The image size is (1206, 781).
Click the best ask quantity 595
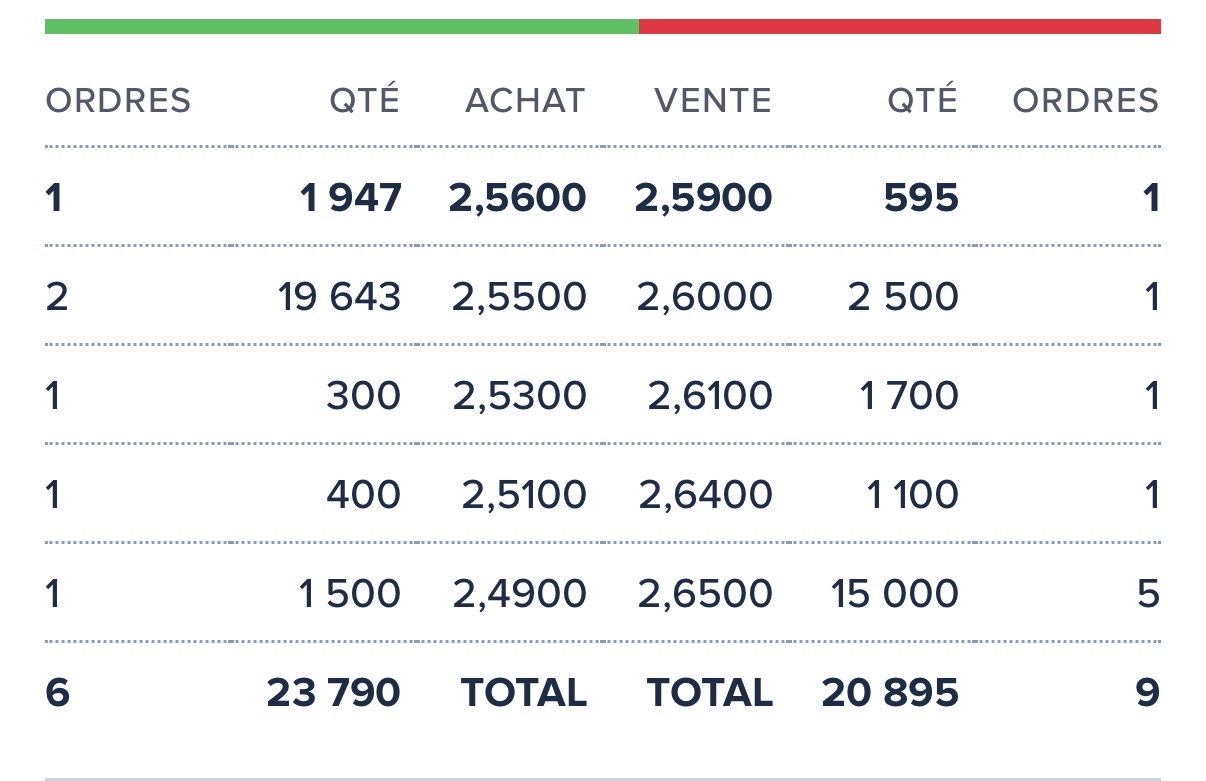921,198
